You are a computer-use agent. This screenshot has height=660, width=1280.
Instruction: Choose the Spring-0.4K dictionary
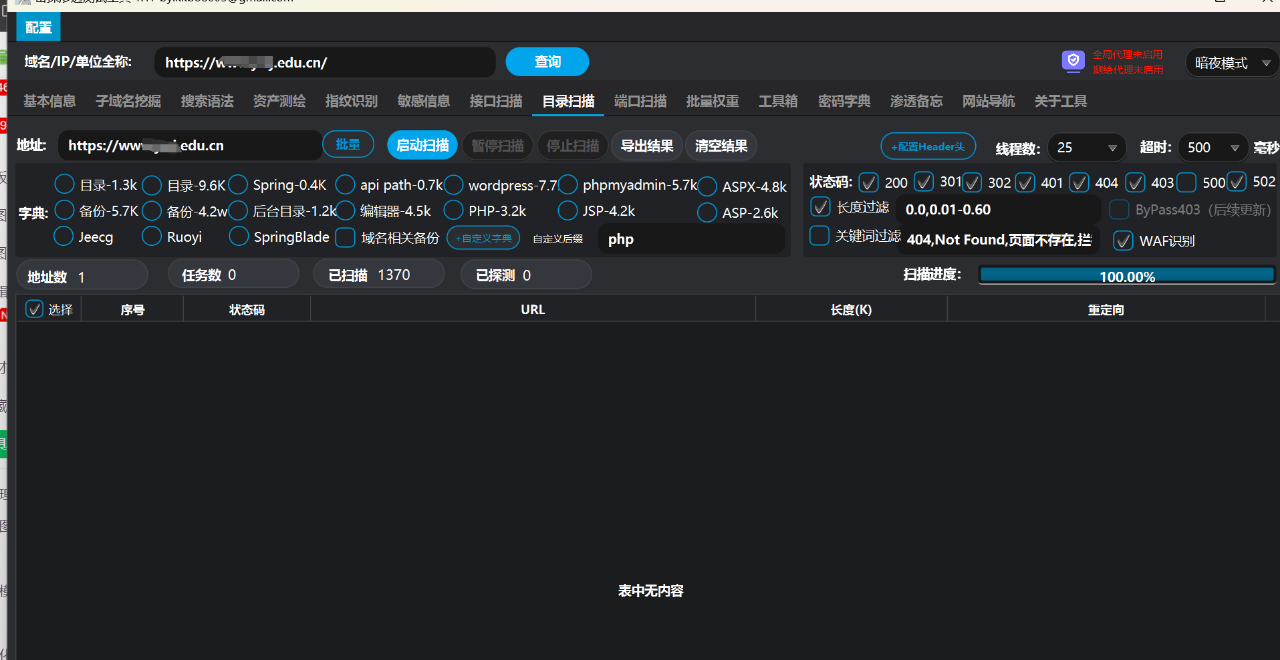[238, 185]
